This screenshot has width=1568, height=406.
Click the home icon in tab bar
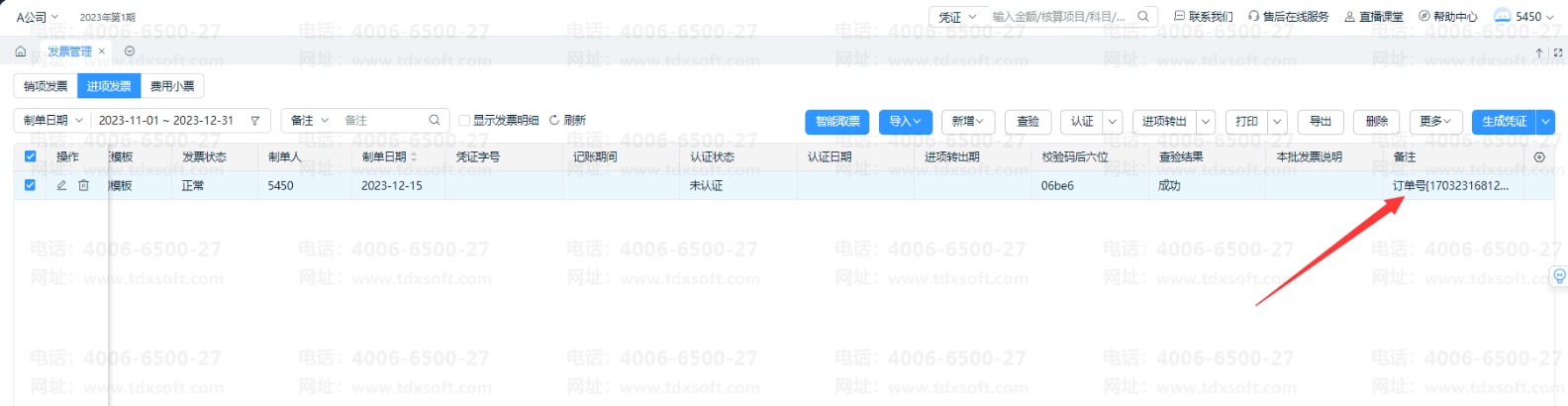[21, 51]
